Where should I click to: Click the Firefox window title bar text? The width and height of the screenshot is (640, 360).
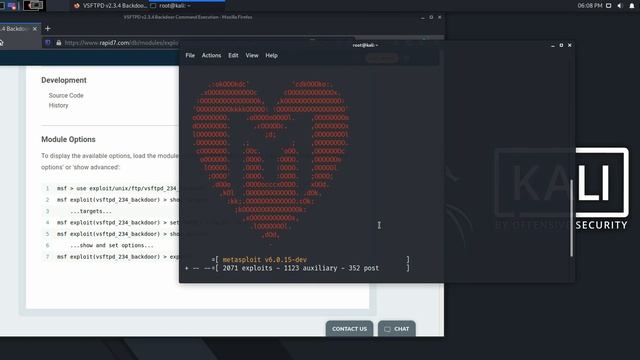[188, 17]
